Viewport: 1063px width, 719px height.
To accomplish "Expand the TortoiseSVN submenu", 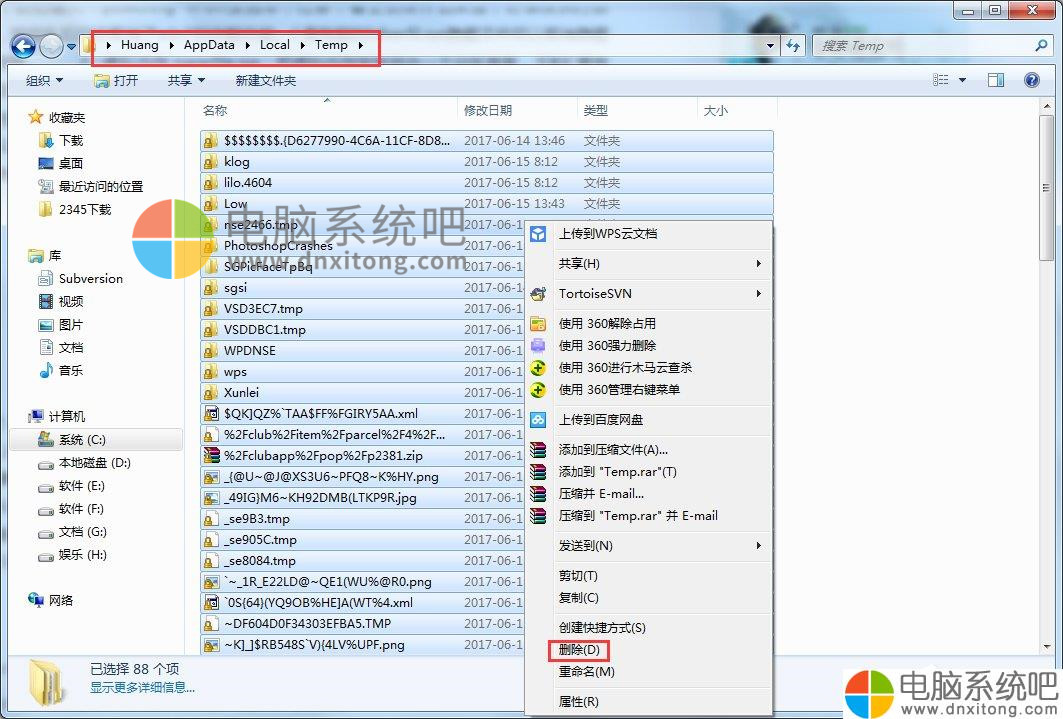I will point(758,294).
